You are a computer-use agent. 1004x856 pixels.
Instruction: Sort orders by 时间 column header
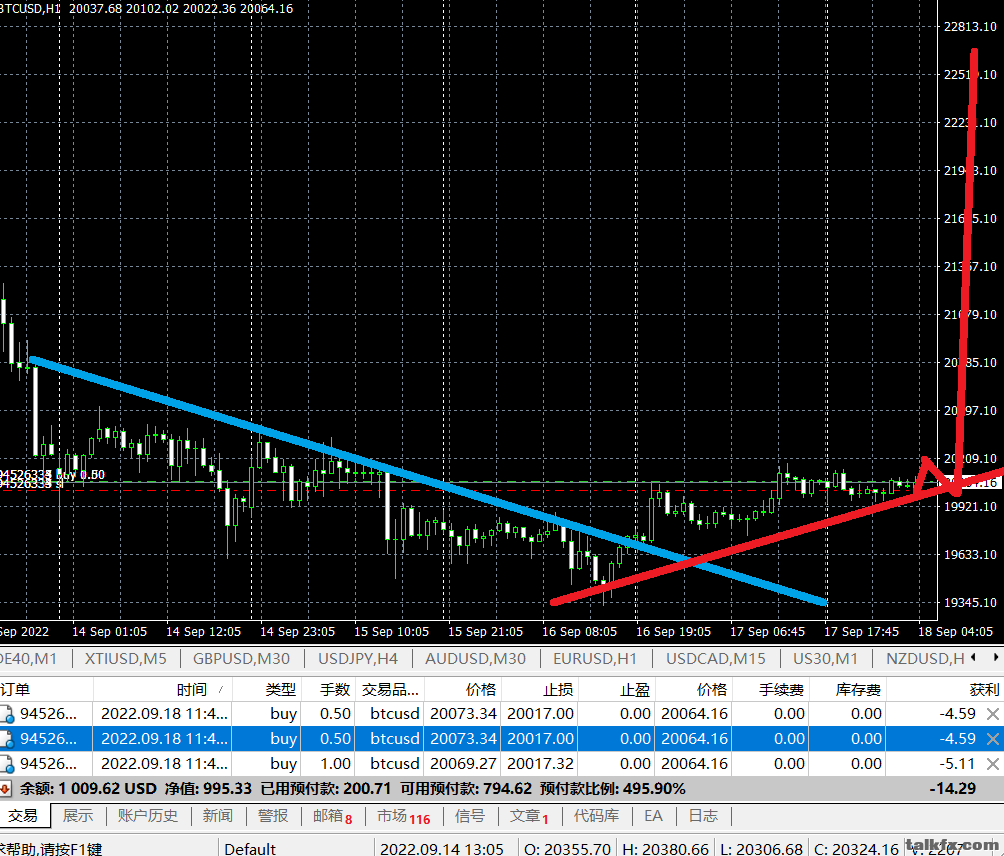163,690
